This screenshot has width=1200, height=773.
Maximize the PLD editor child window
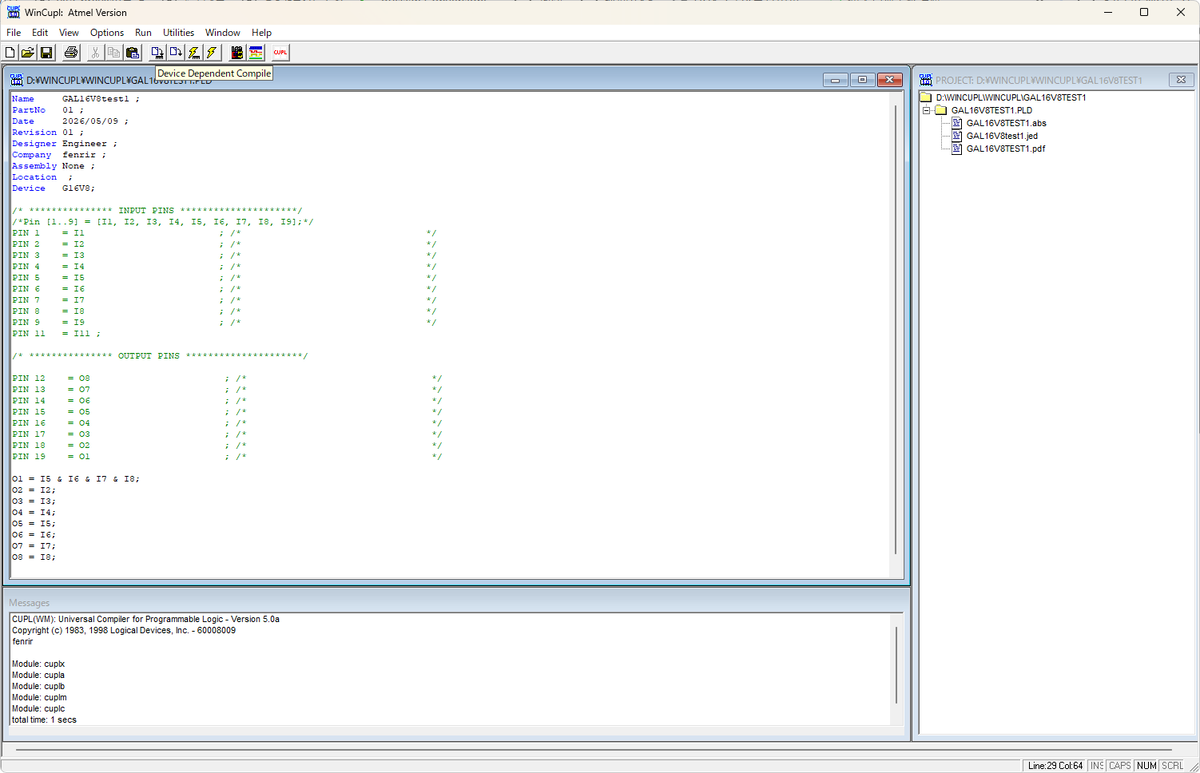pyautogui.click(x=862, y=80)
